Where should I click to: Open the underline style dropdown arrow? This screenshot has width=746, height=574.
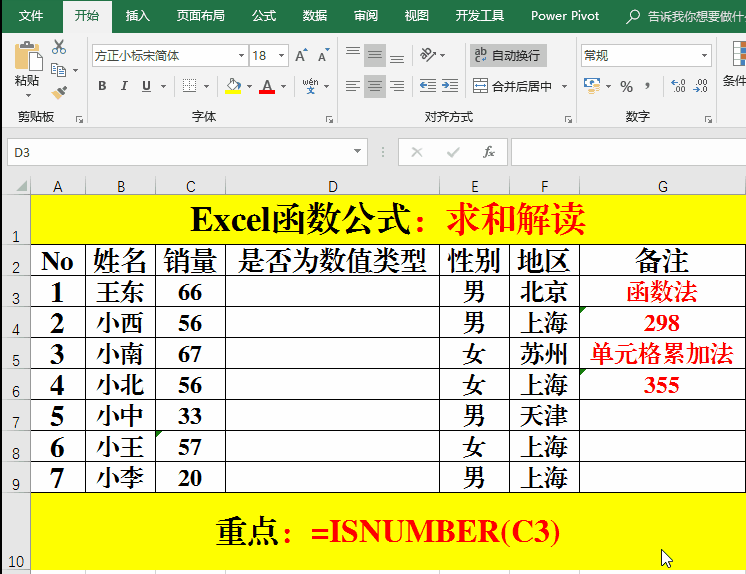coord(164,87)
